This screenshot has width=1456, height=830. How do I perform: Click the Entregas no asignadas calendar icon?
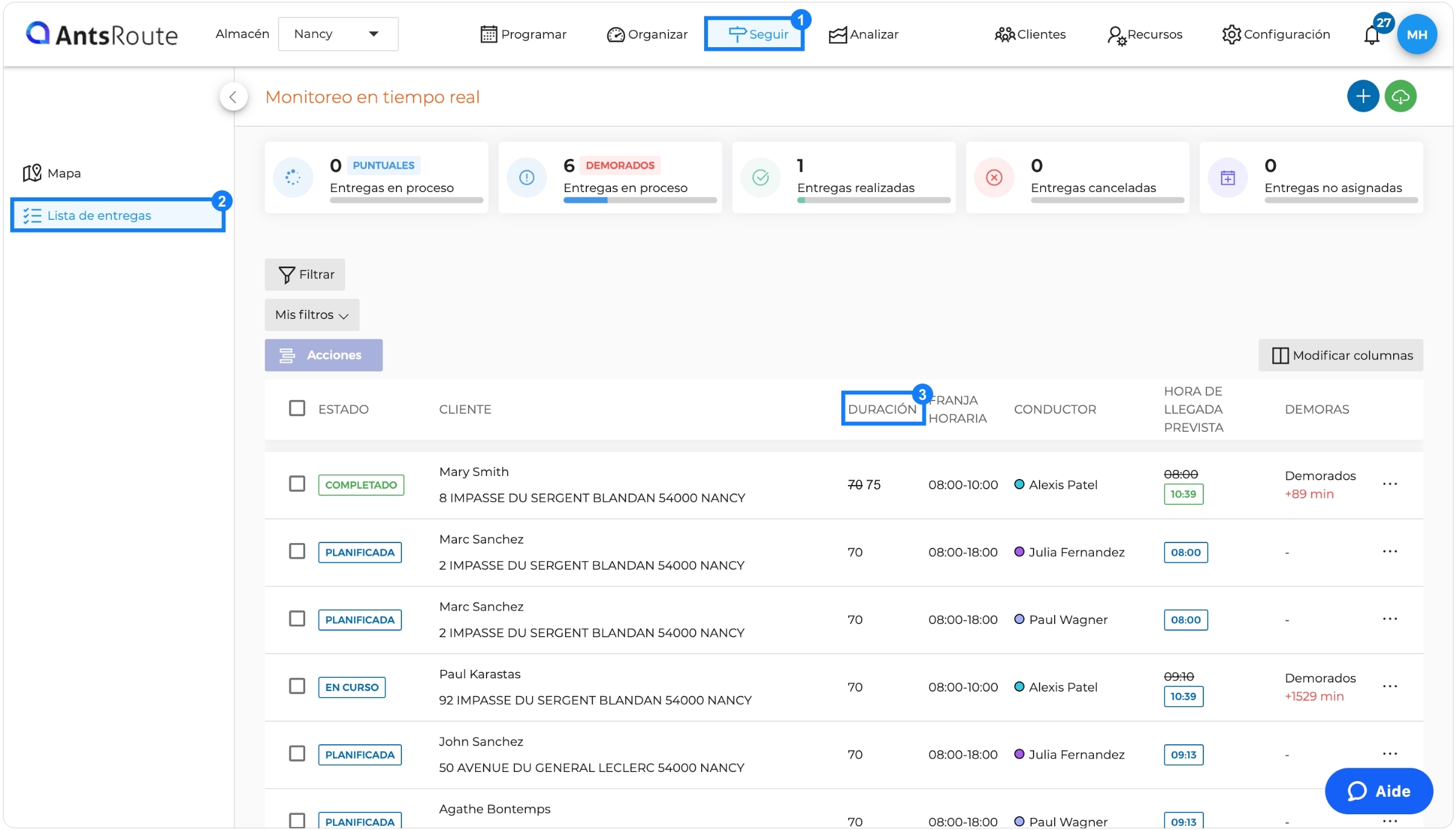pyautogui.click(x=1228, y=177)
